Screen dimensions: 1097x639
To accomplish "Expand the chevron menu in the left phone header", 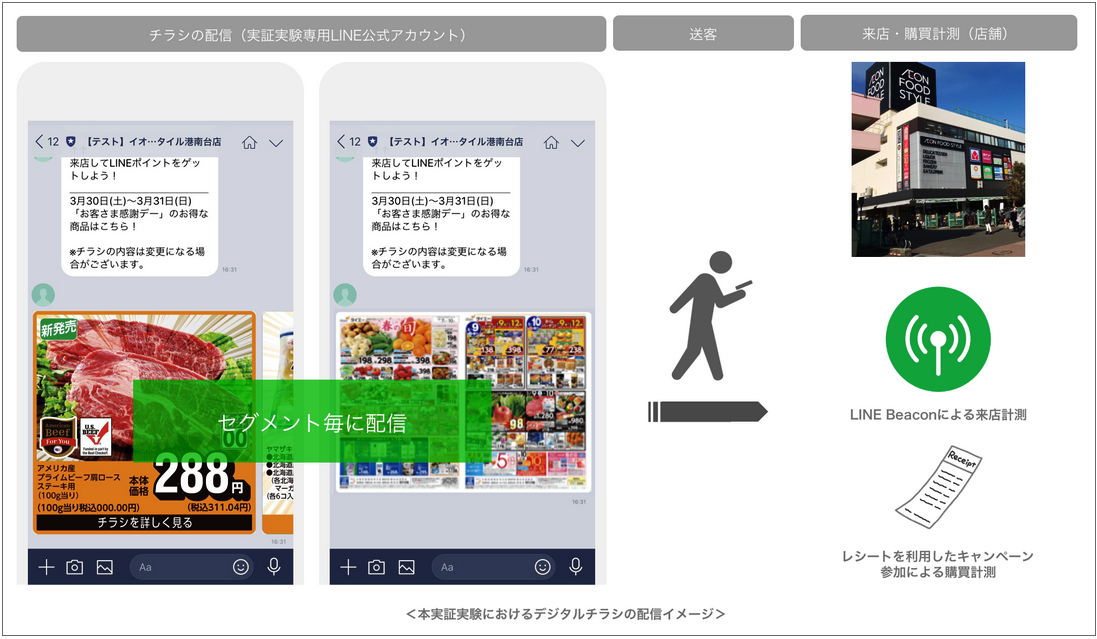I will (x=276, y=142).
